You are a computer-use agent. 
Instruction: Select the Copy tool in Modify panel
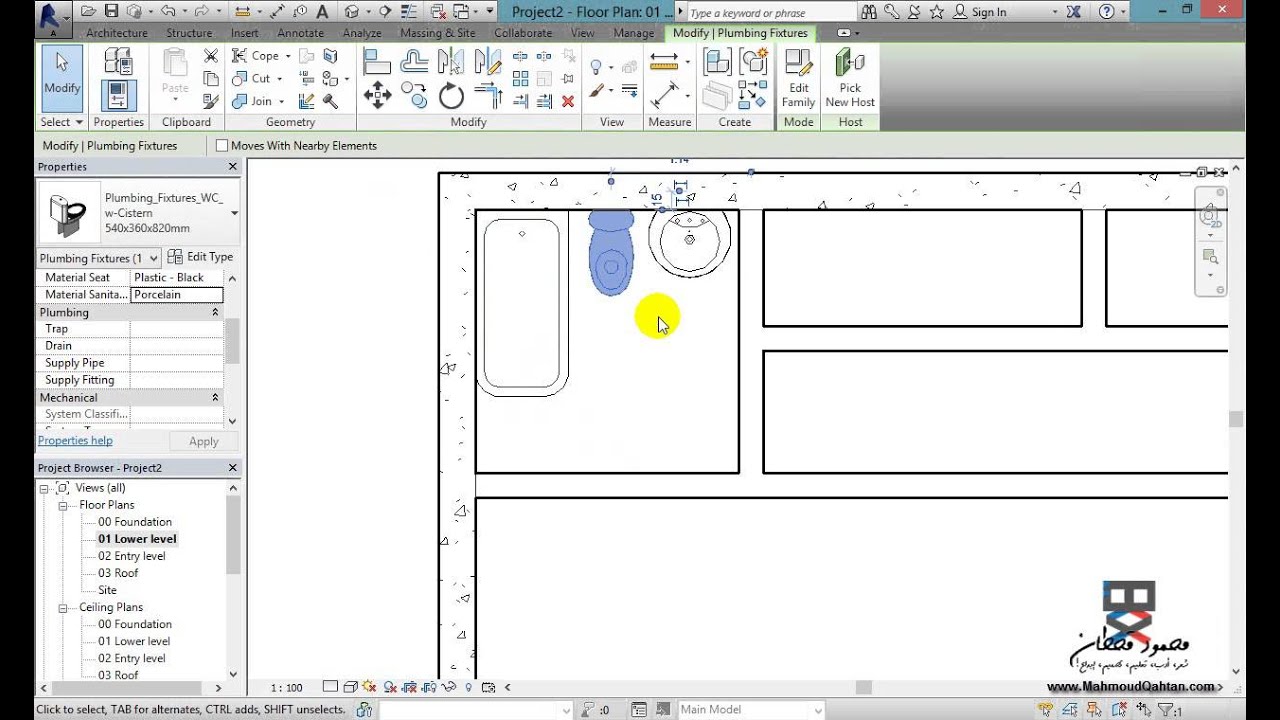414,96
